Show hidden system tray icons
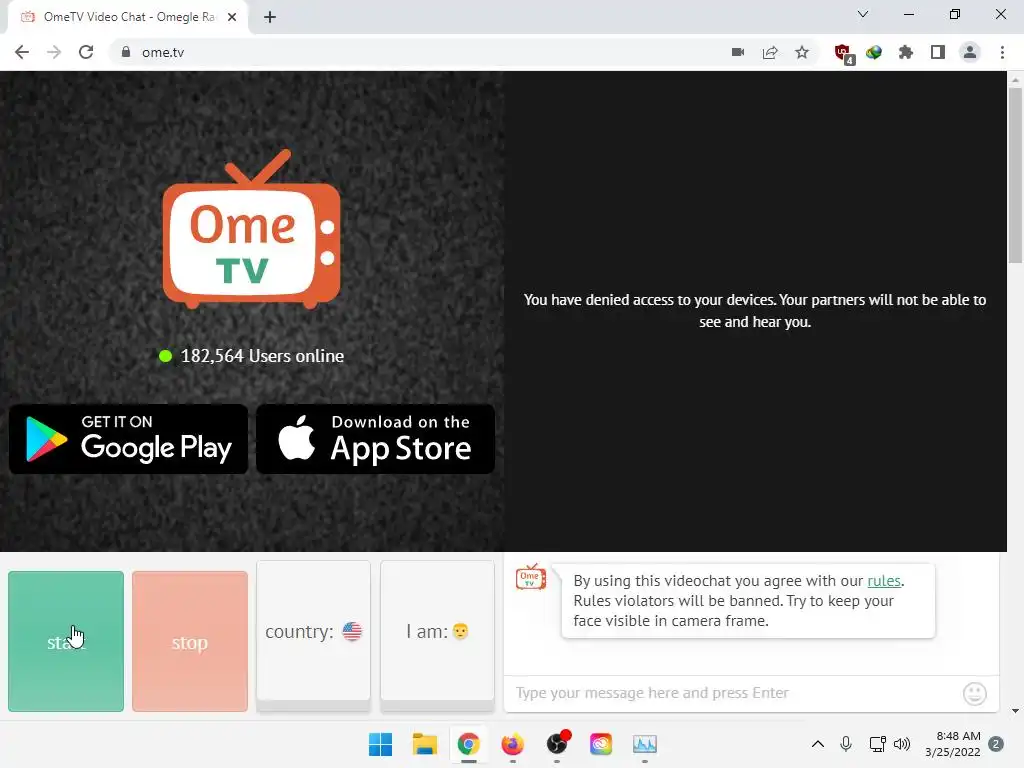Image resolution: width=1024 pixels, height=768 pixels. click(818, 744)
